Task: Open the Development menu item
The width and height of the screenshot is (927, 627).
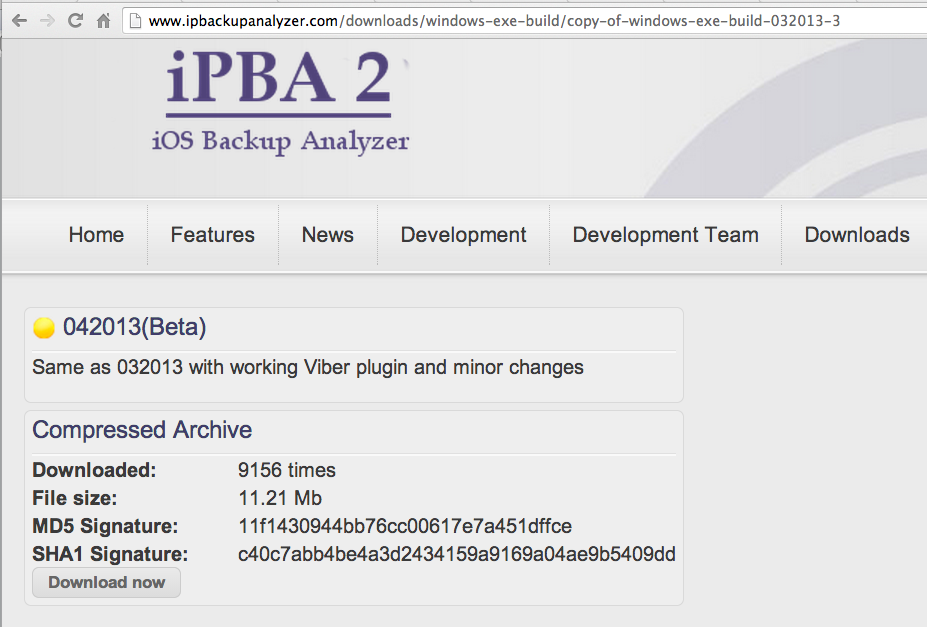Action: coord(464,235)
